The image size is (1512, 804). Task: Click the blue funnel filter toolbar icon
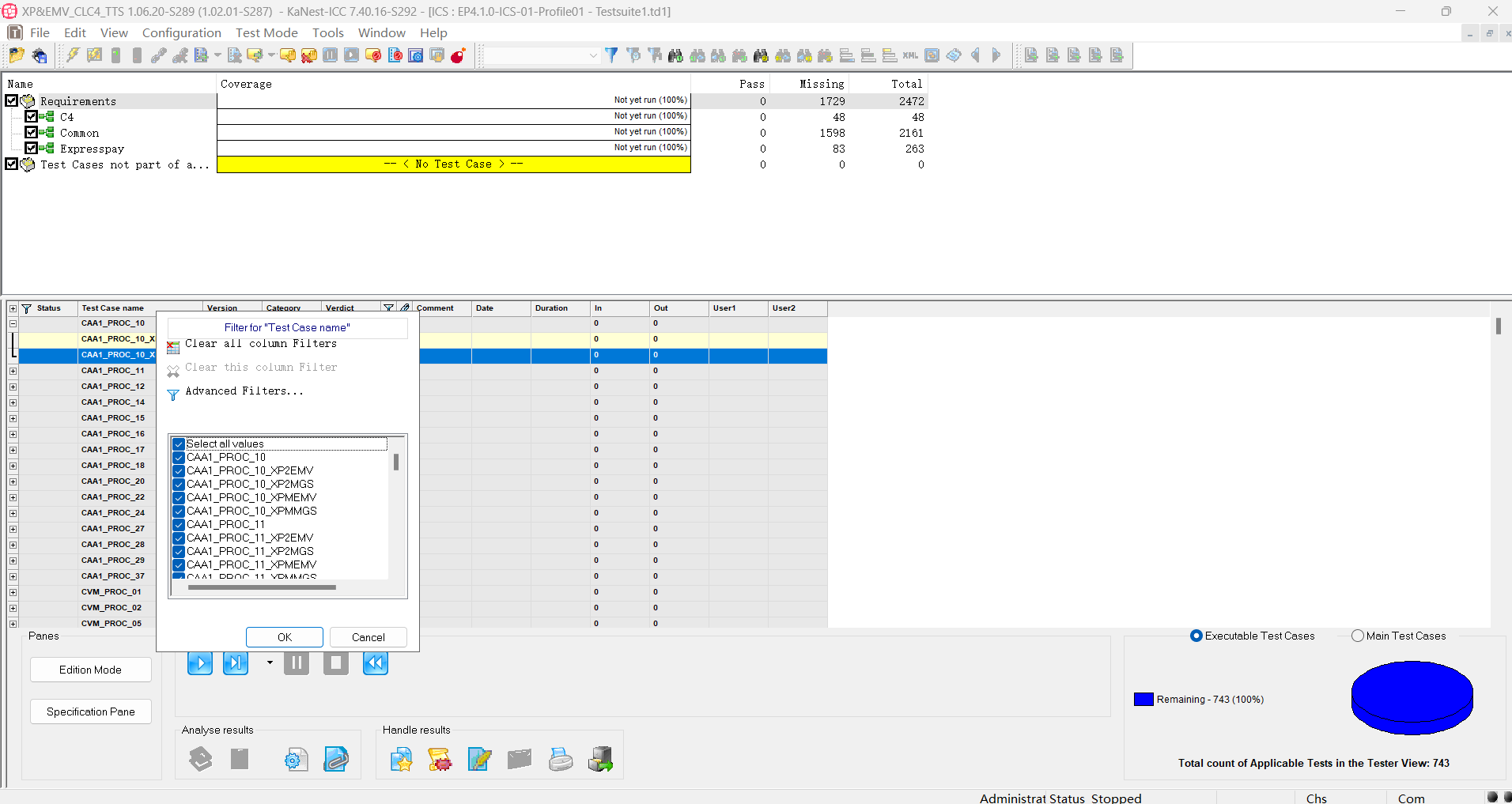pos(611,55)
